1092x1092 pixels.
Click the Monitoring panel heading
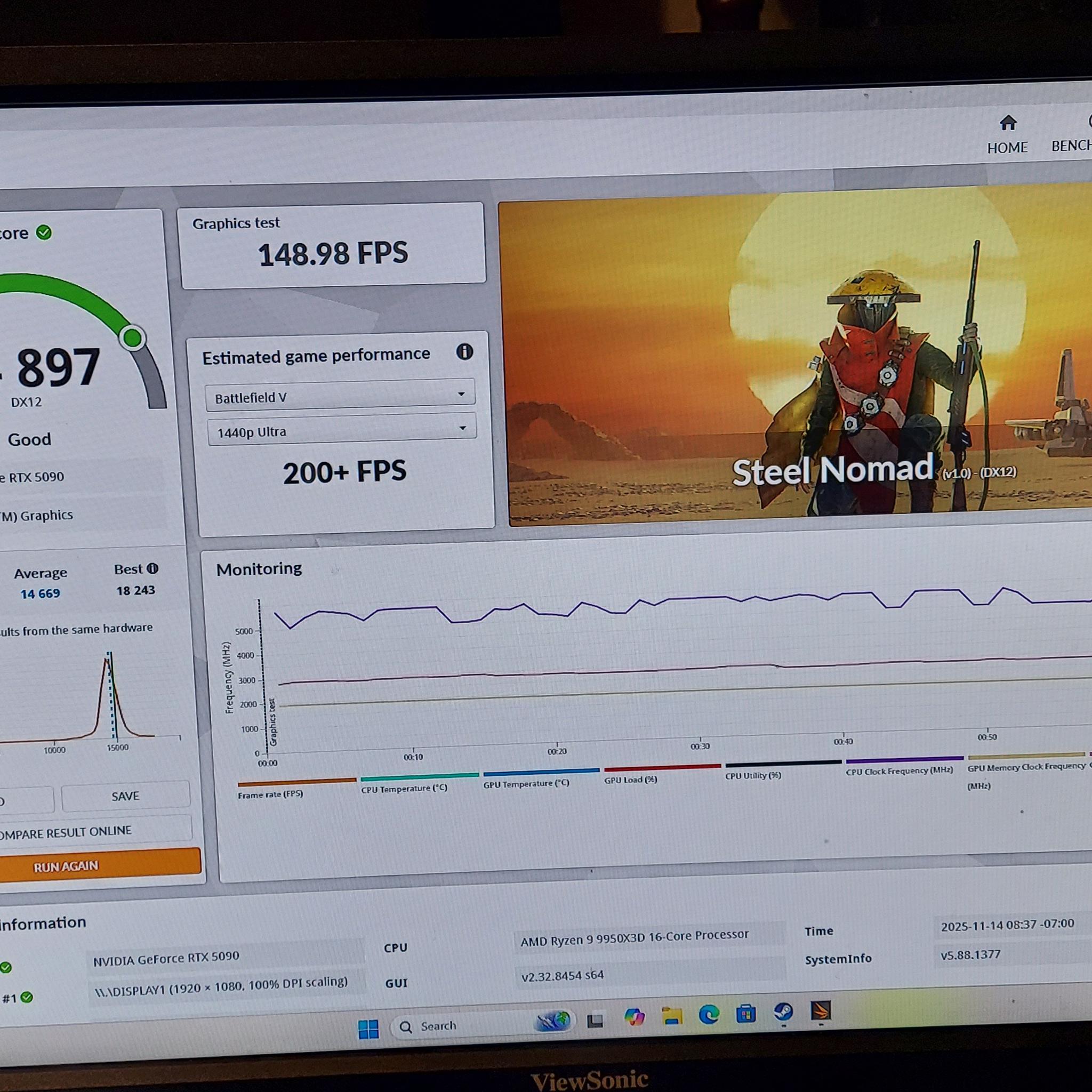(x=259, y=568)
